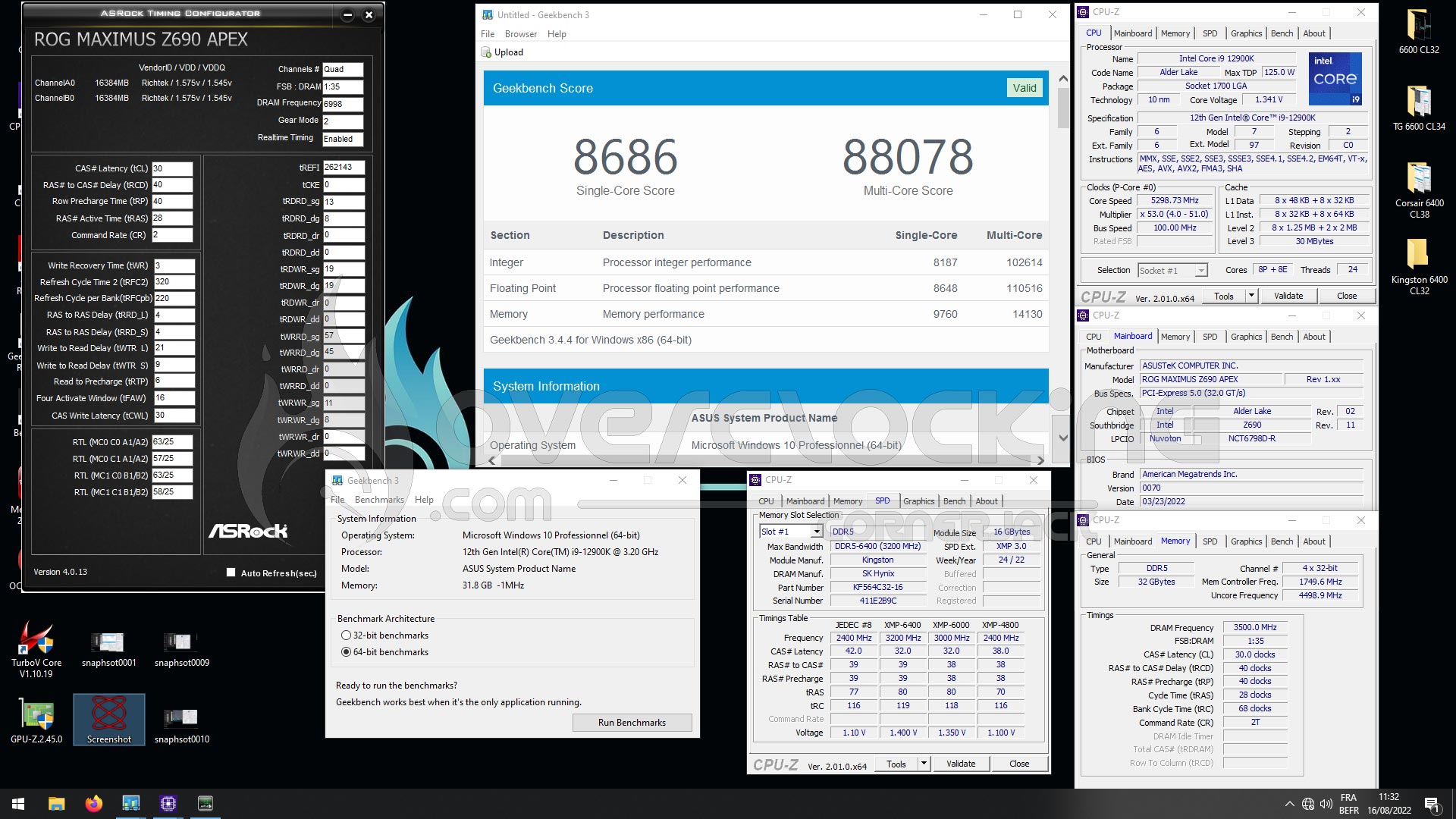Image resolution: width=1456 pixels, height=819 pixels.
Task: Open the Windows Start menu
Action: (18, 804)
